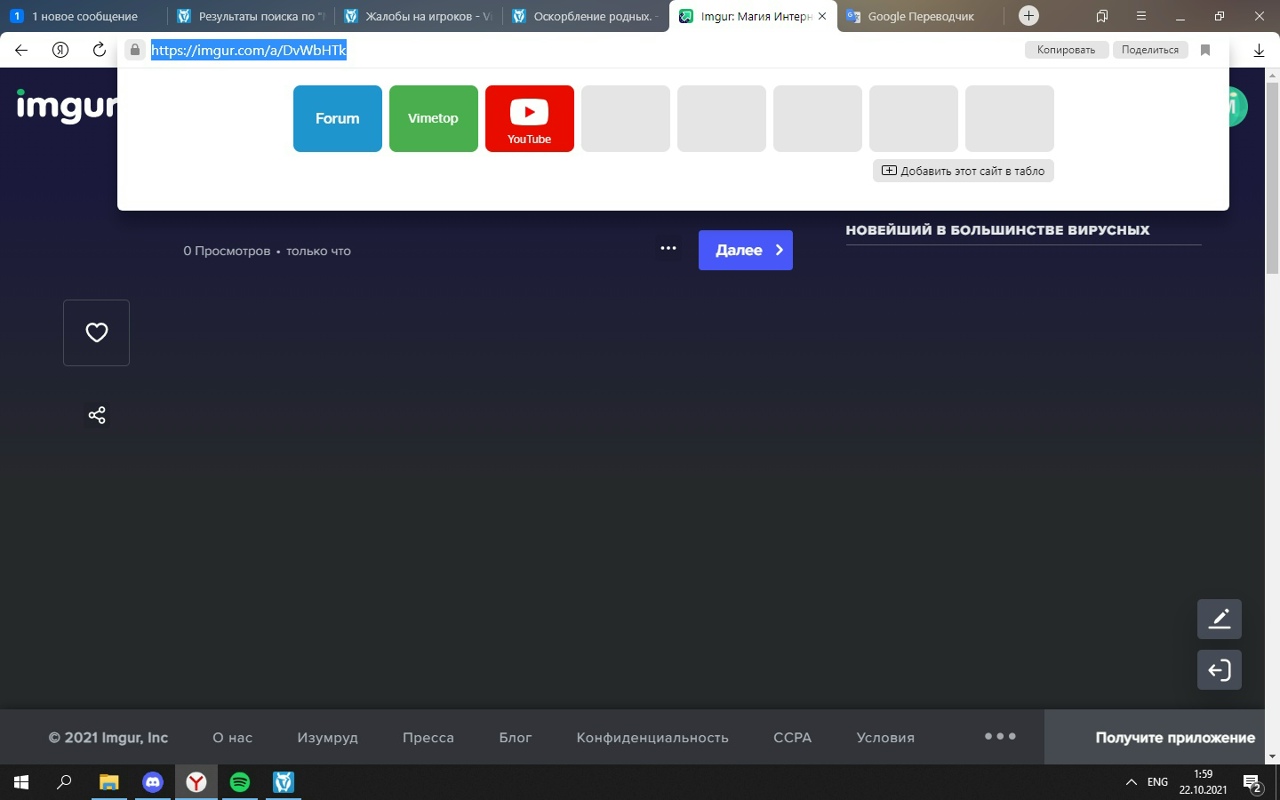This screenshot has height=800, width=1280.
Task: Open Discord from the taskbar
Action: click(x=152, y=782)
